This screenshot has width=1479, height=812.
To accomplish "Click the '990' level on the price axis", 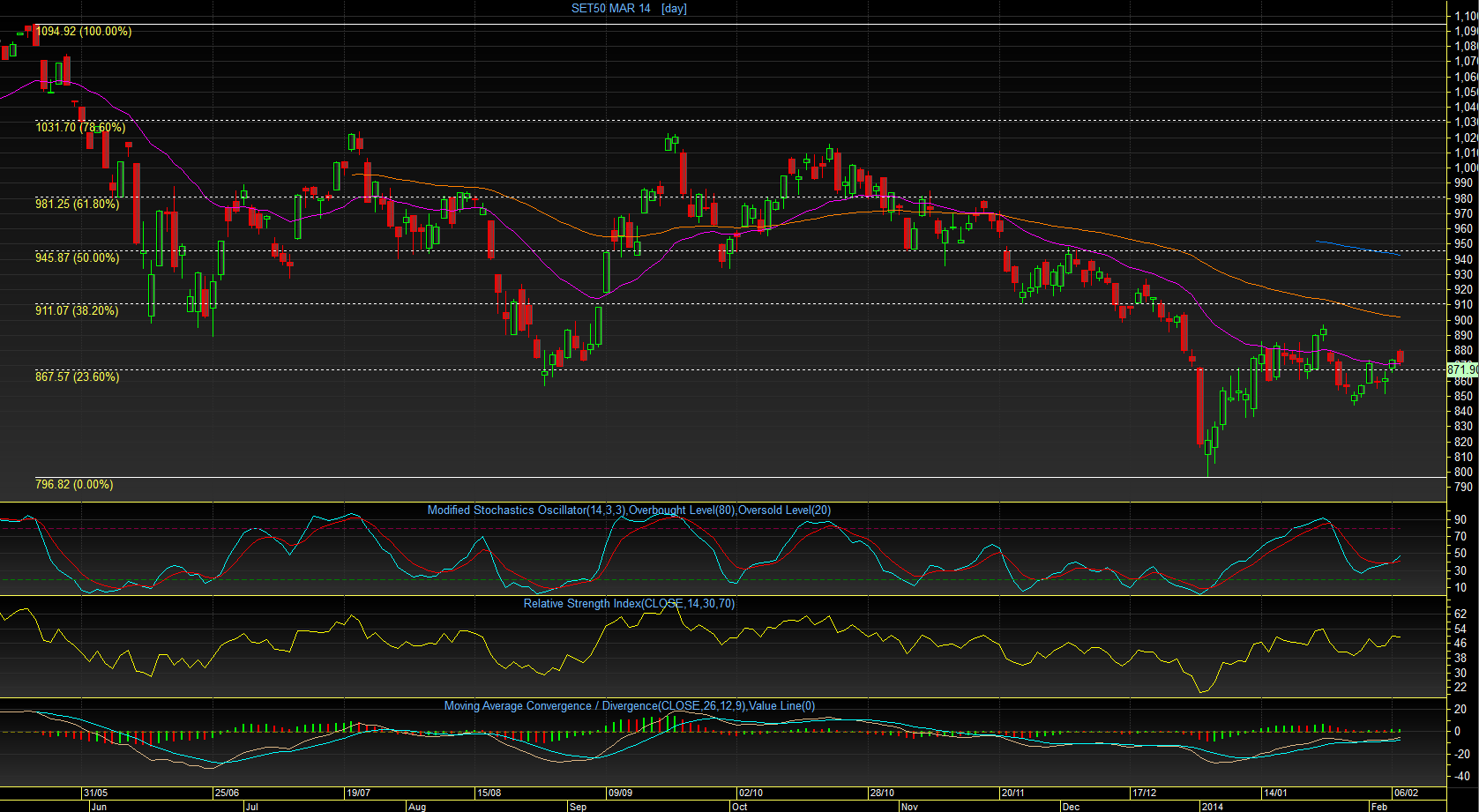I will point(1463,183).
